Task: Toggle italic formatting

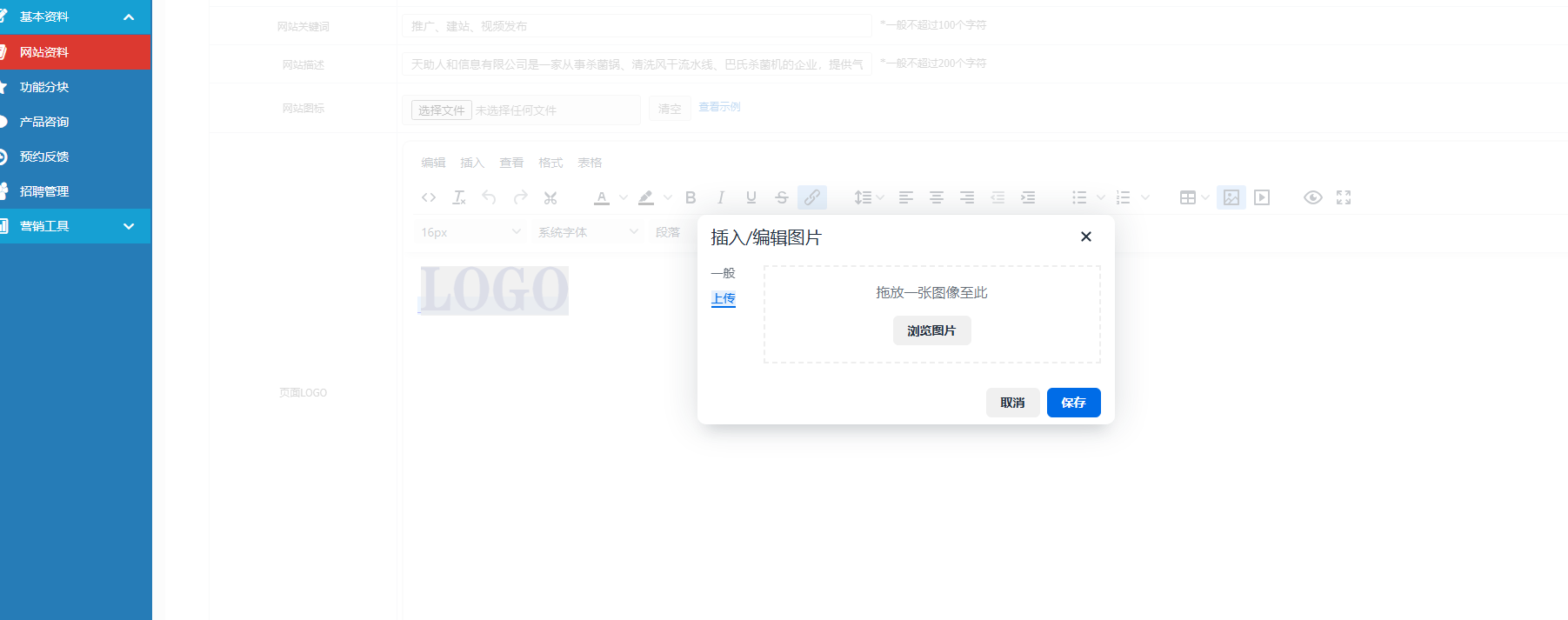Action: 720,197
